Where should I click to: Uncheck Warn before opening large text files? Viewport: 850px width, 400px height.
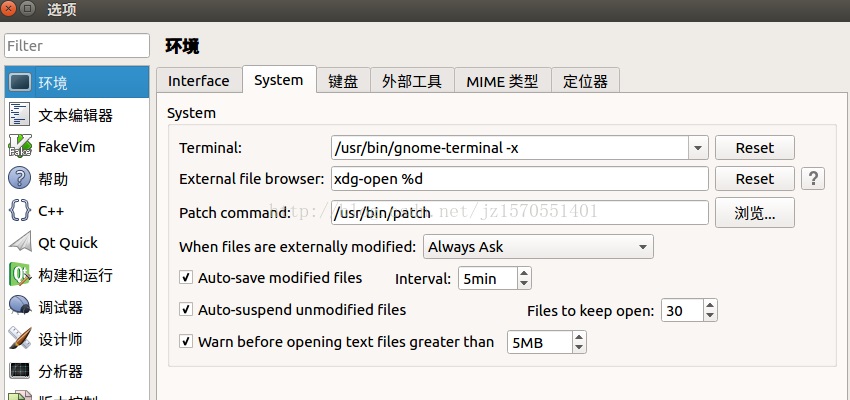click(x=186, y=342)
